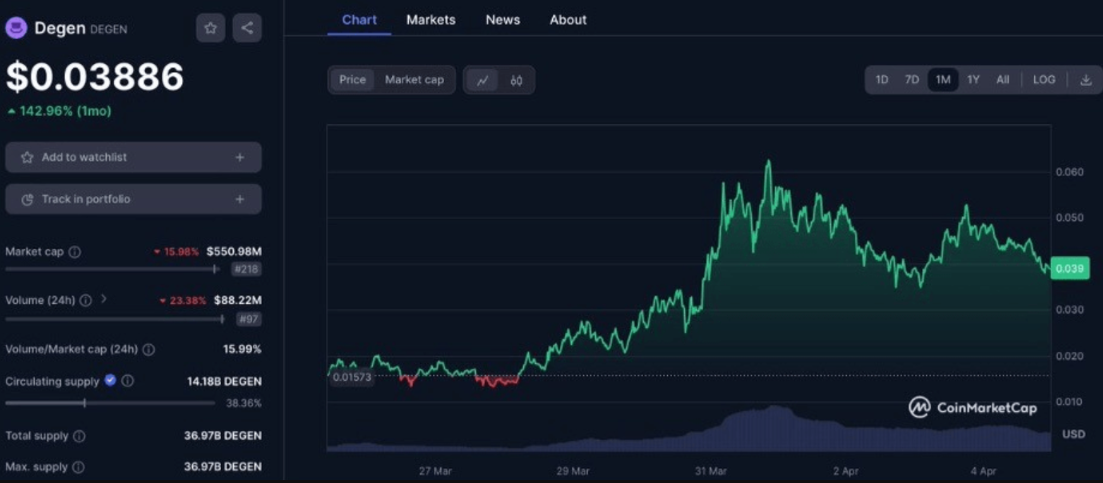Click the pie icon in Track in portfolio

click(x=27, y=200)
